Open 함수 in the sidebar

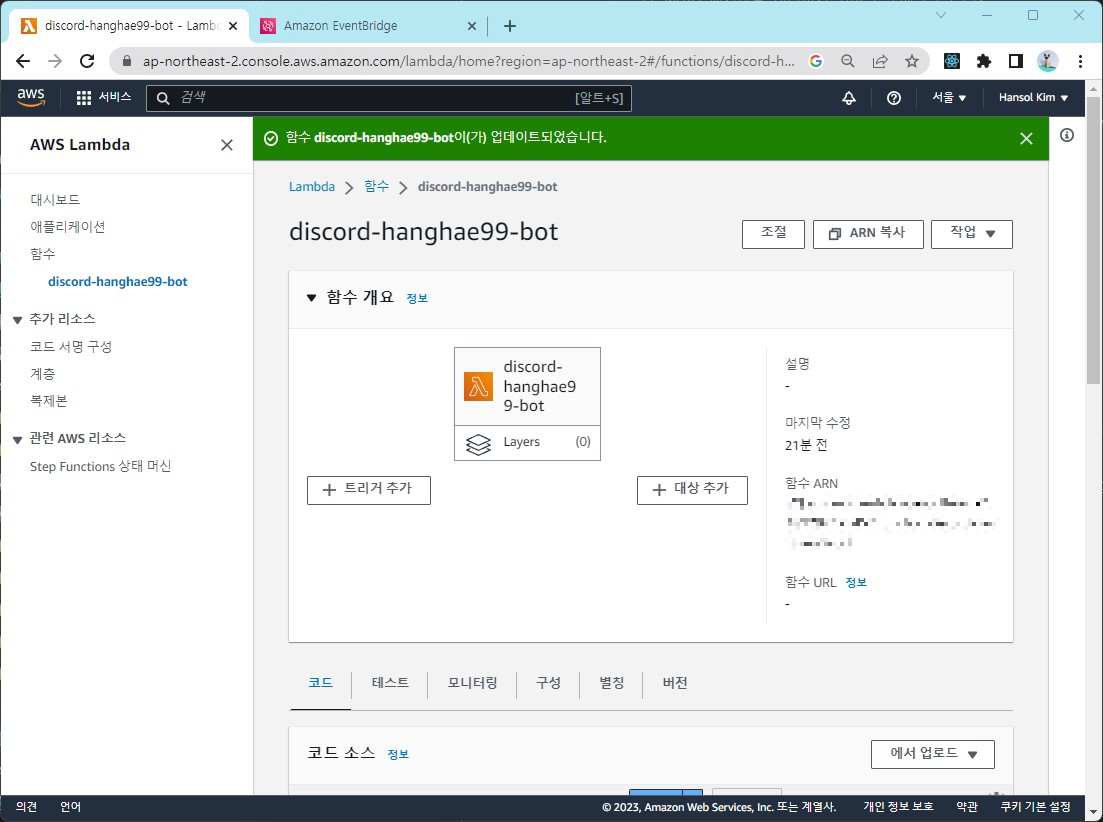[42, 254]
